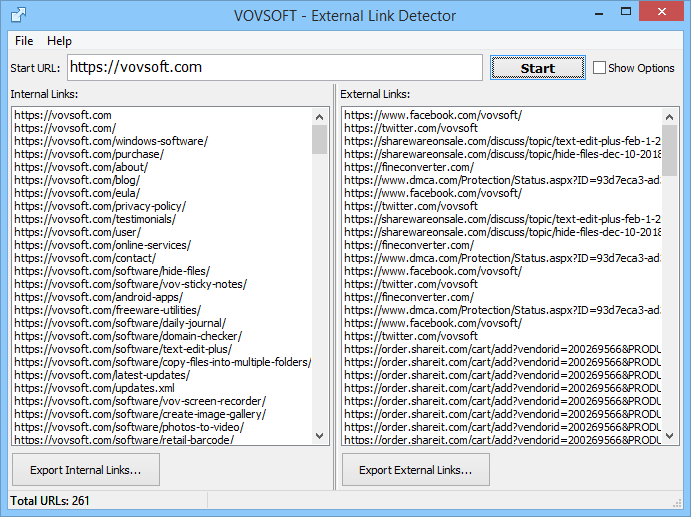The height and width of the screenshot is (517, 691).
Task: Click Export External Links button
Action: [416, 469]
